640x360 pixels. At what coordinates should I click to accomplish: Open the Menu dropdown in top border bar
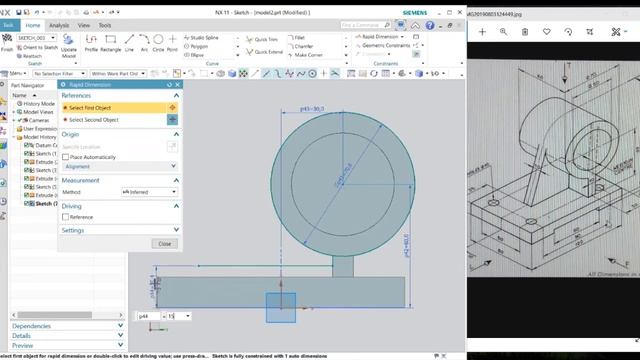point(15,73)
